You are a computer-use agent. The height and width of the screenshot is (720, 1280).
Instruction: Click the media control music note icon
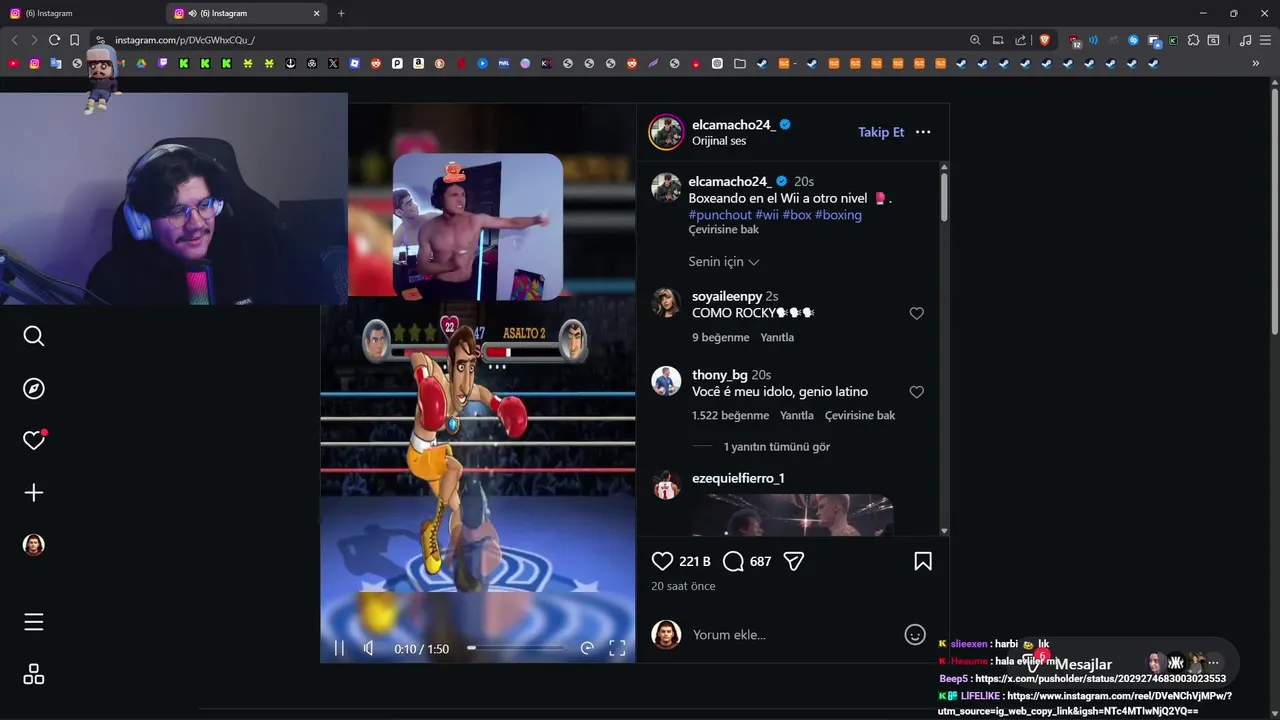pos(1245,40)
